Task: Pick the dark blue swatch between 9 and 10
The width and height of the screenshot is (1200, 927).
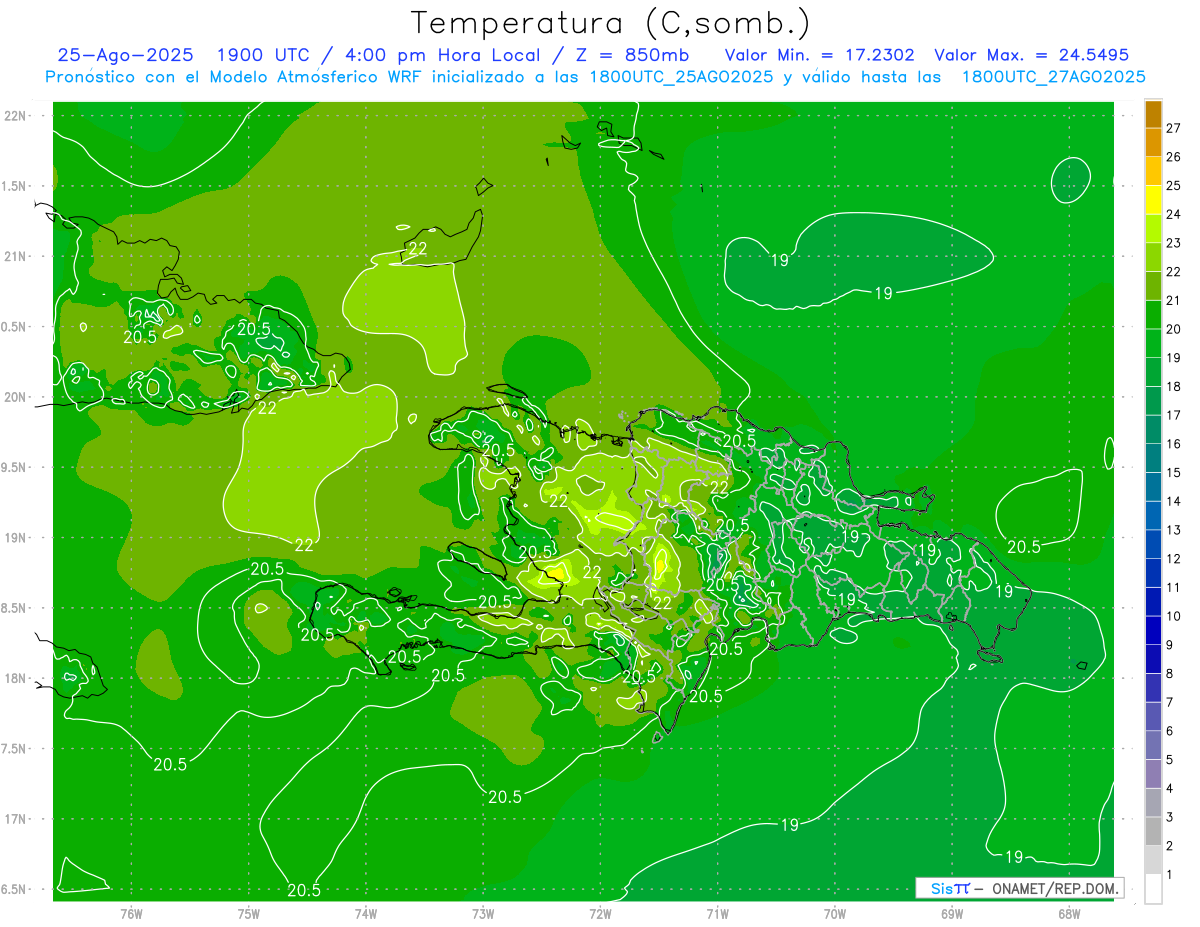Action: 1153,630
